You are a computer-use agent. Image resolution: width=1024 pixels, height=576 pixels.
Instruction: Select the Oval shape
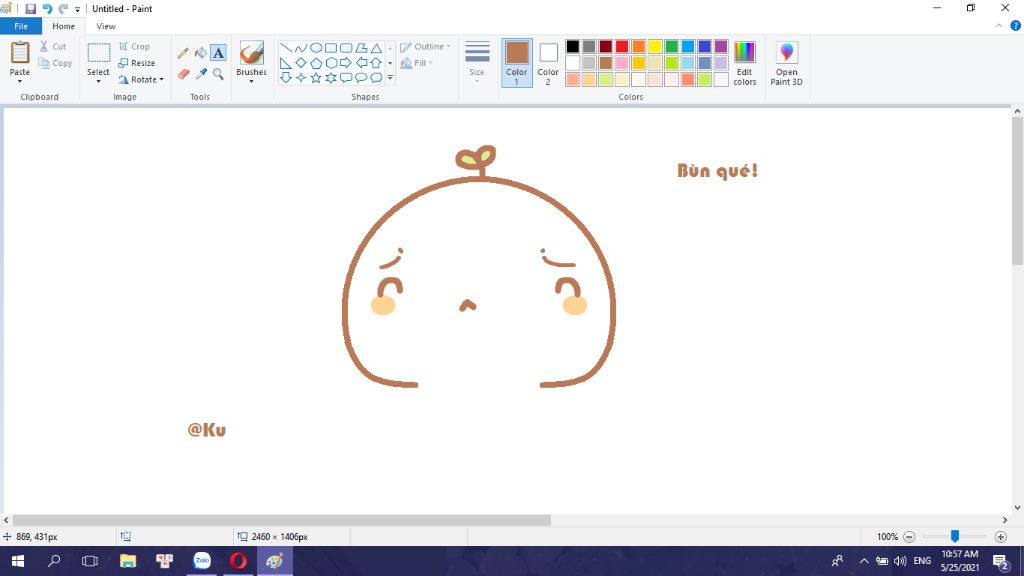(316, 48)
